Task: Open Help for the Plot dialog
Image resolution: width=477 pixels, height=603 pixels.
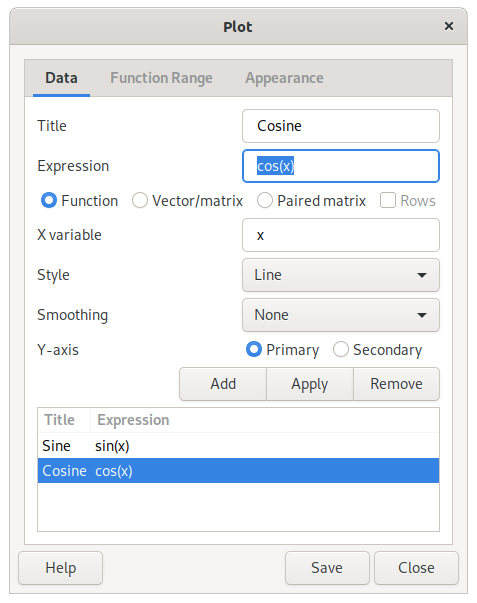Action: [x=60, y=568]
